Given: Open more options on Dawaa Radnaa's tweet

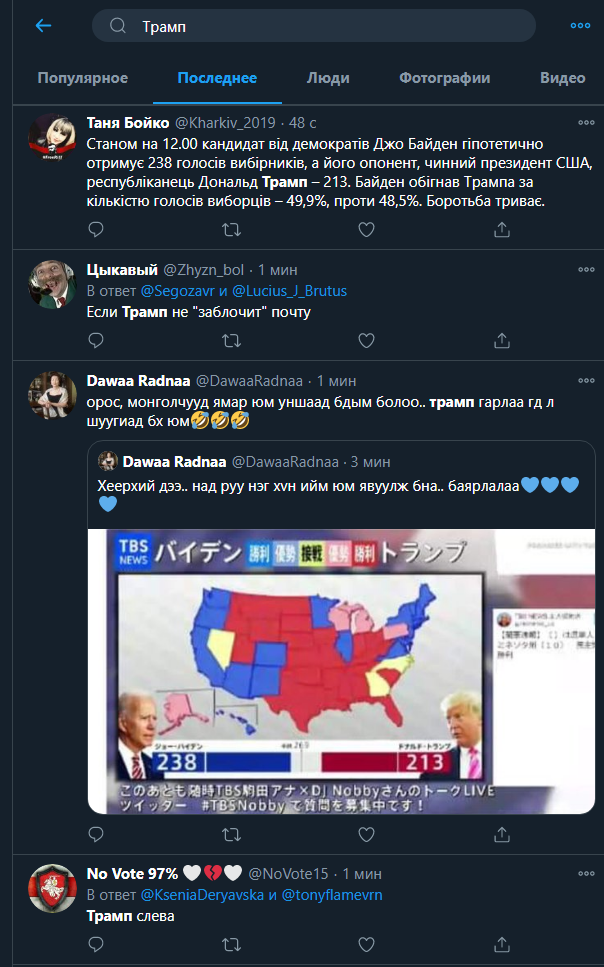Looking at the screenshot, I should (x=586, y=380).
